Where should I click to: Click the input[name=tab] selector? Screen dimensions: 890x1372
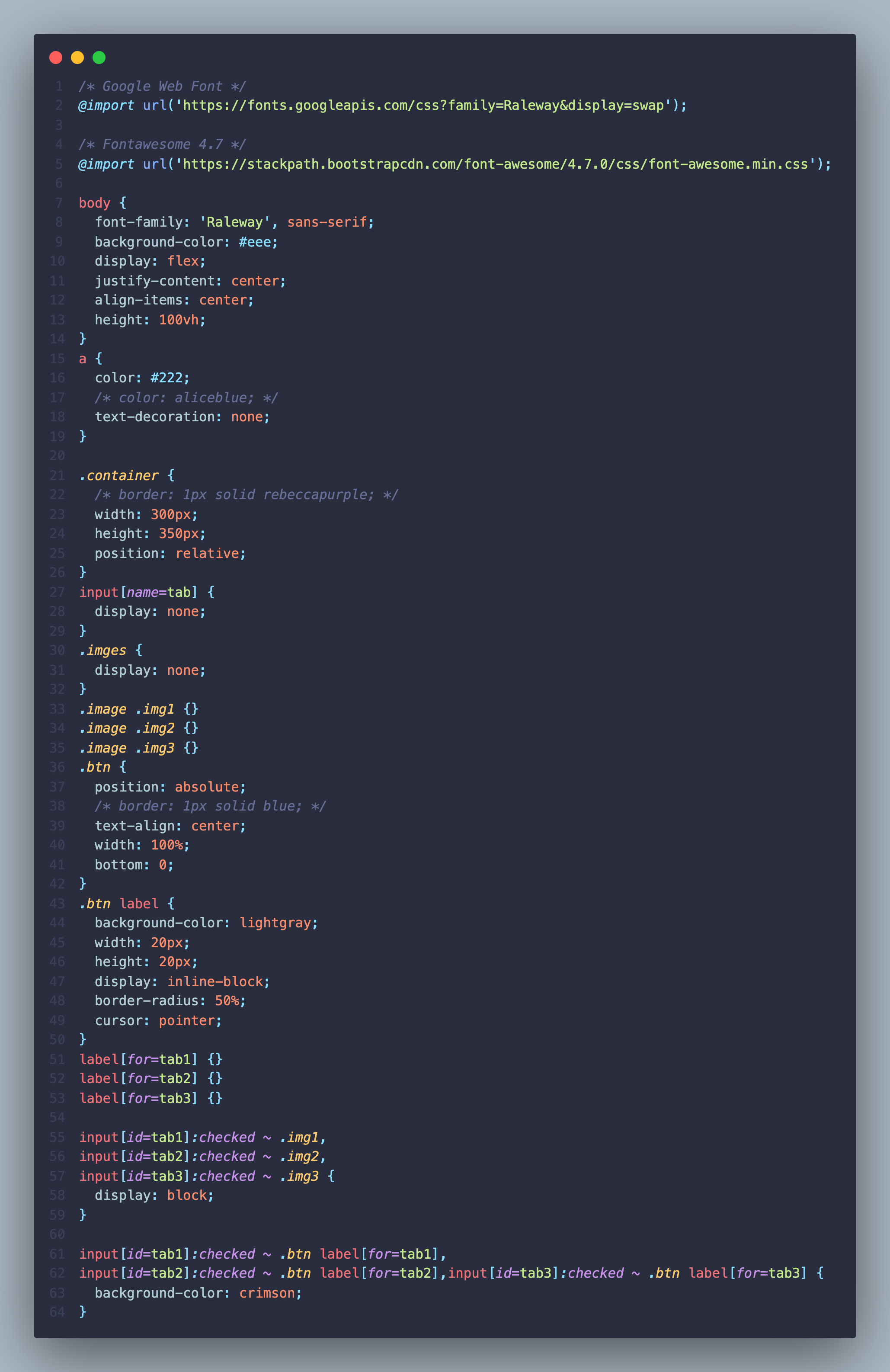coord(138,592)
